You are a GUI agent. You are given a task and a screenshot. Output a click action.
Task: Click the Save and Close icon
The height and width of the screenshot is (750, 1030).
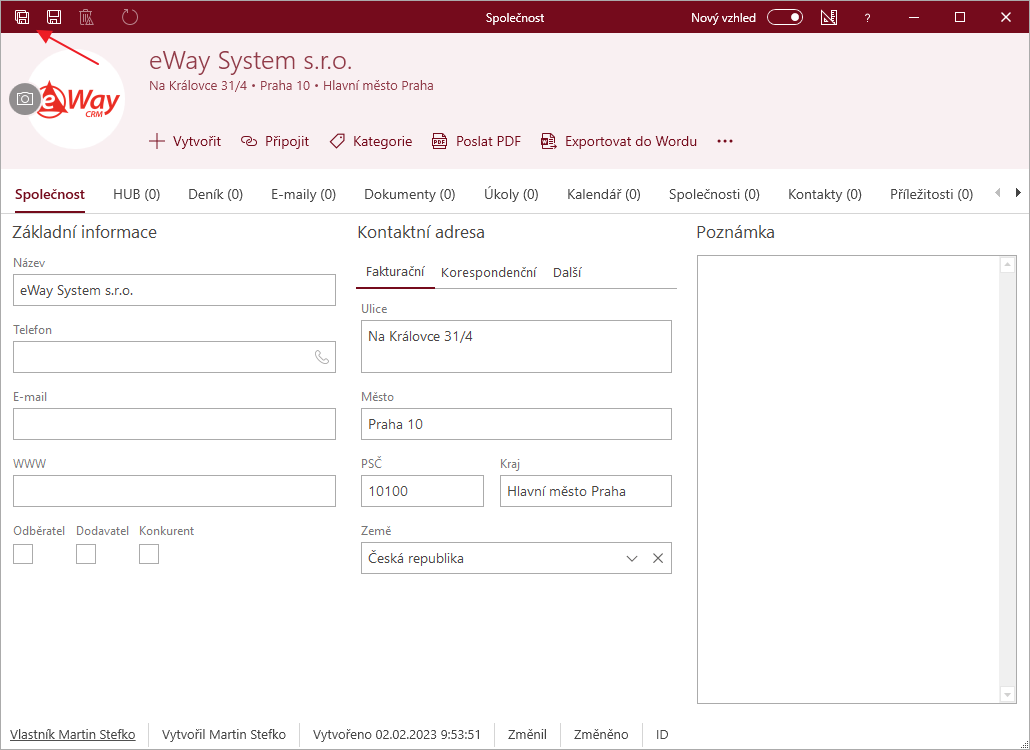22,18
